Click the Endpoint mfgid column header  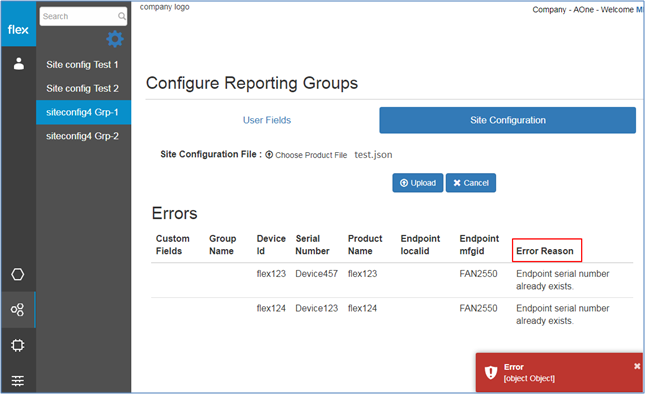coord(479,245)
